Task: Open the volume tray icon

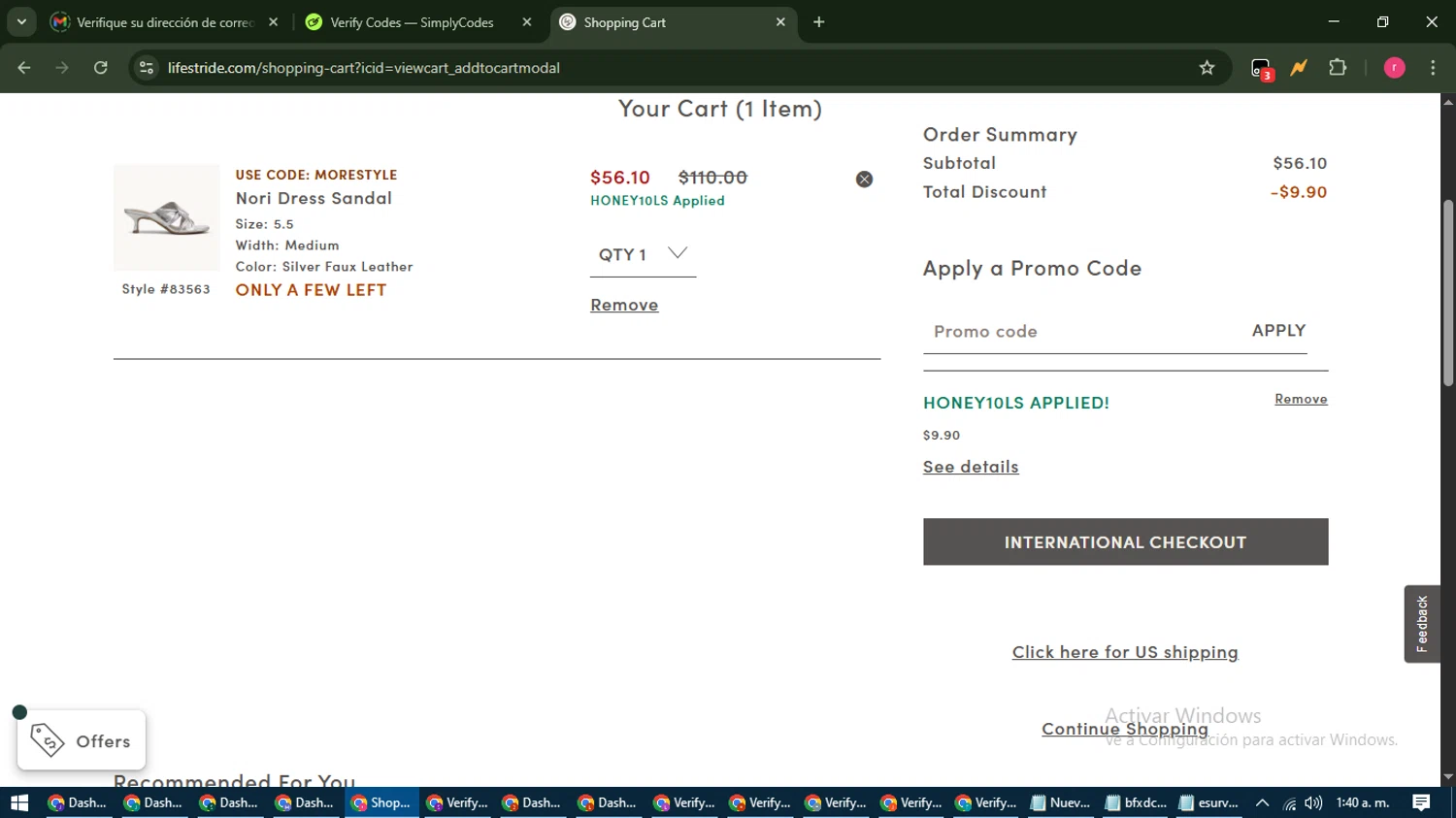Action: pos(1313,802)
